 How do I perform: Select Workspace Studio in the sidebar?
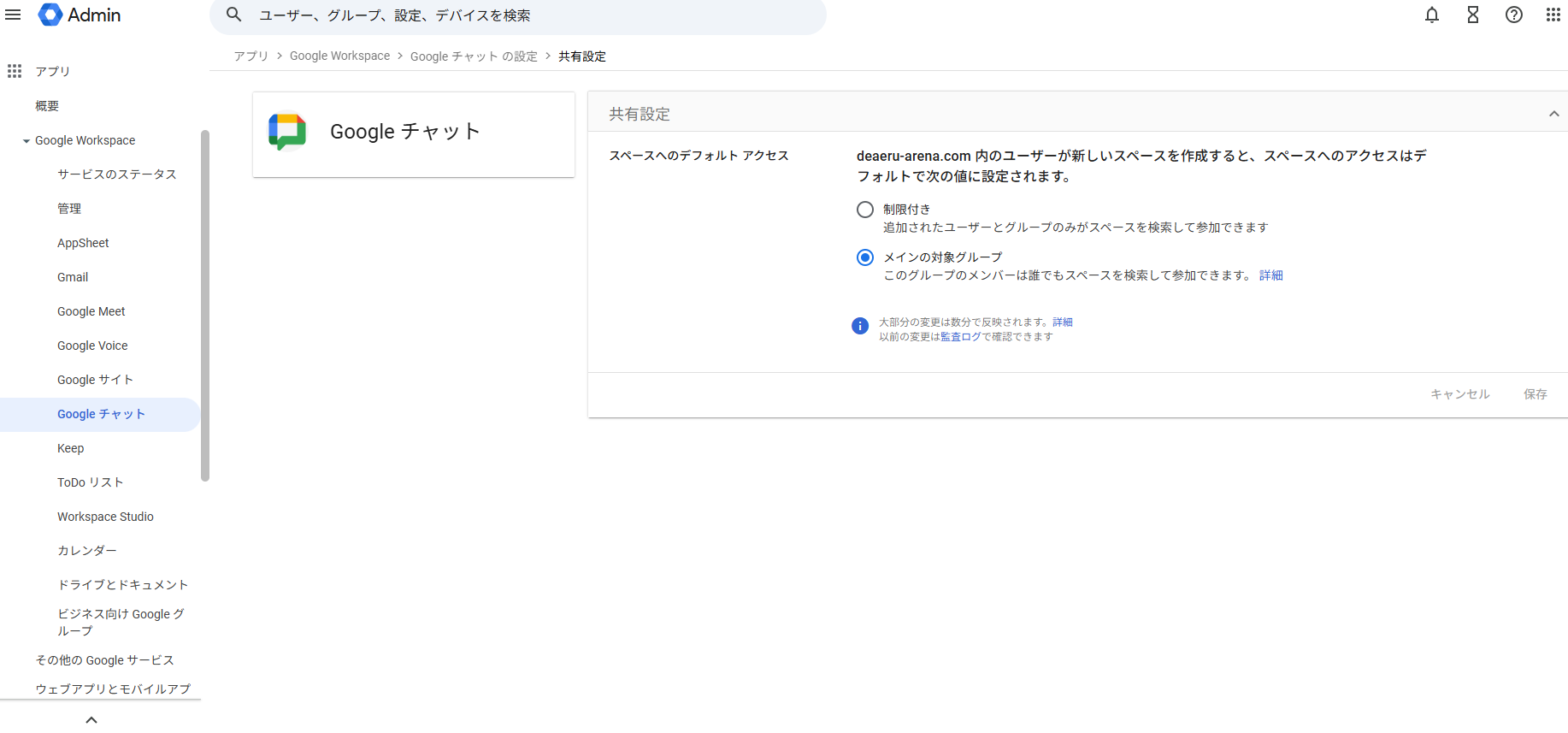pyautogui.click(x=105, y=517)
